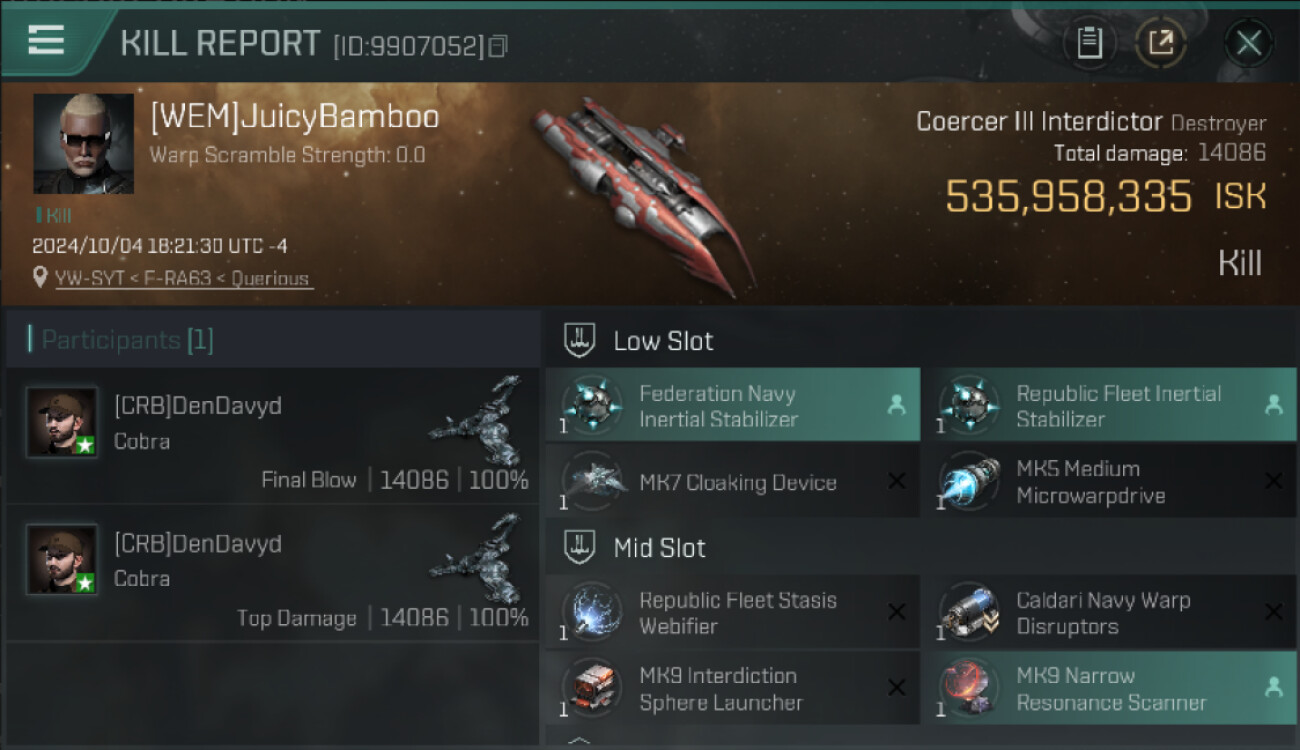Screen dimensions: 1300x750
Task: Select the MK7 Cloaking Device module icon
Action: tap(593, 482)
